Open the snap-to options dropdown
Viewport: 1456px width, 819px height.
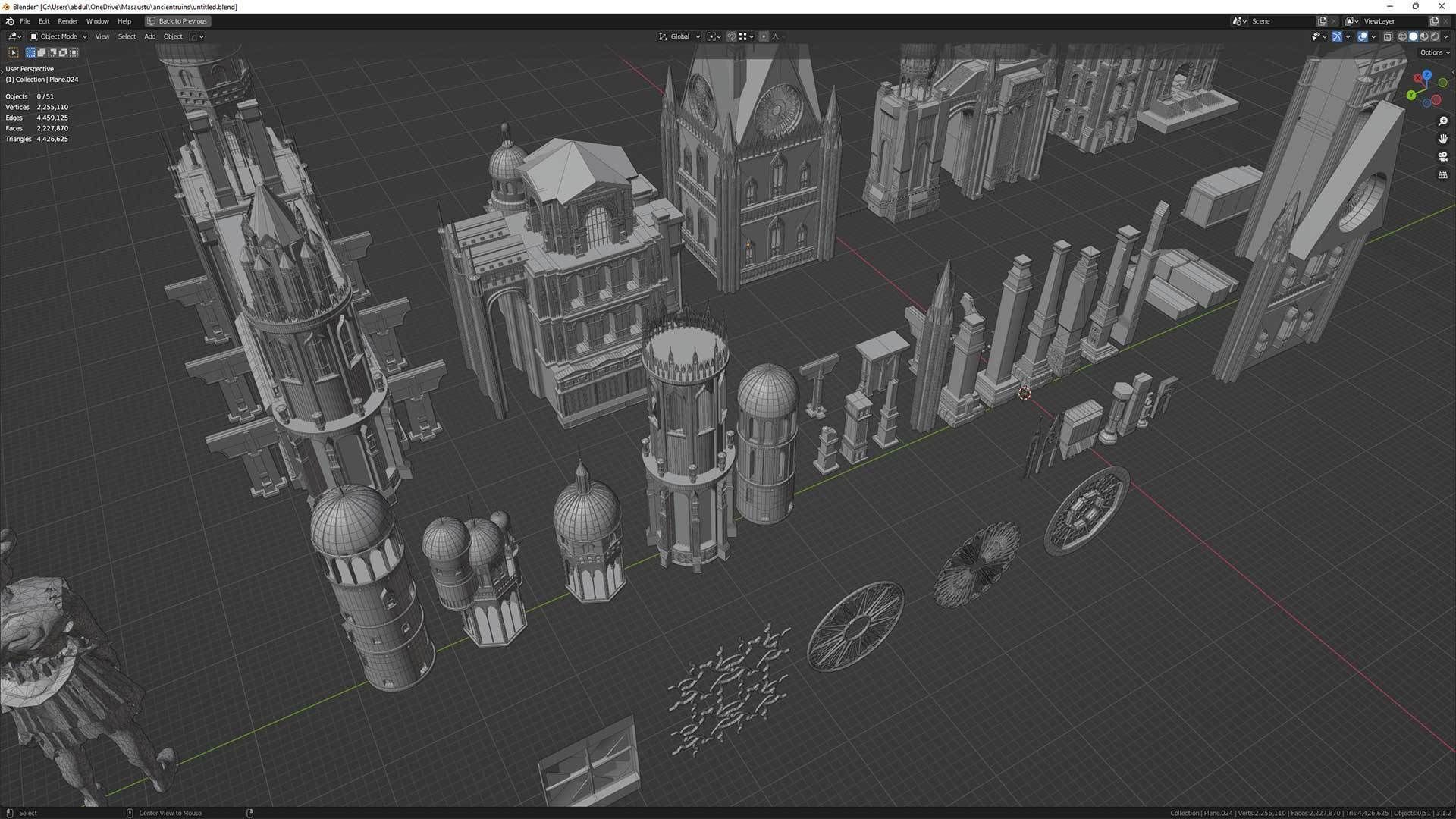pyautogui.click(x=747, y=36)
